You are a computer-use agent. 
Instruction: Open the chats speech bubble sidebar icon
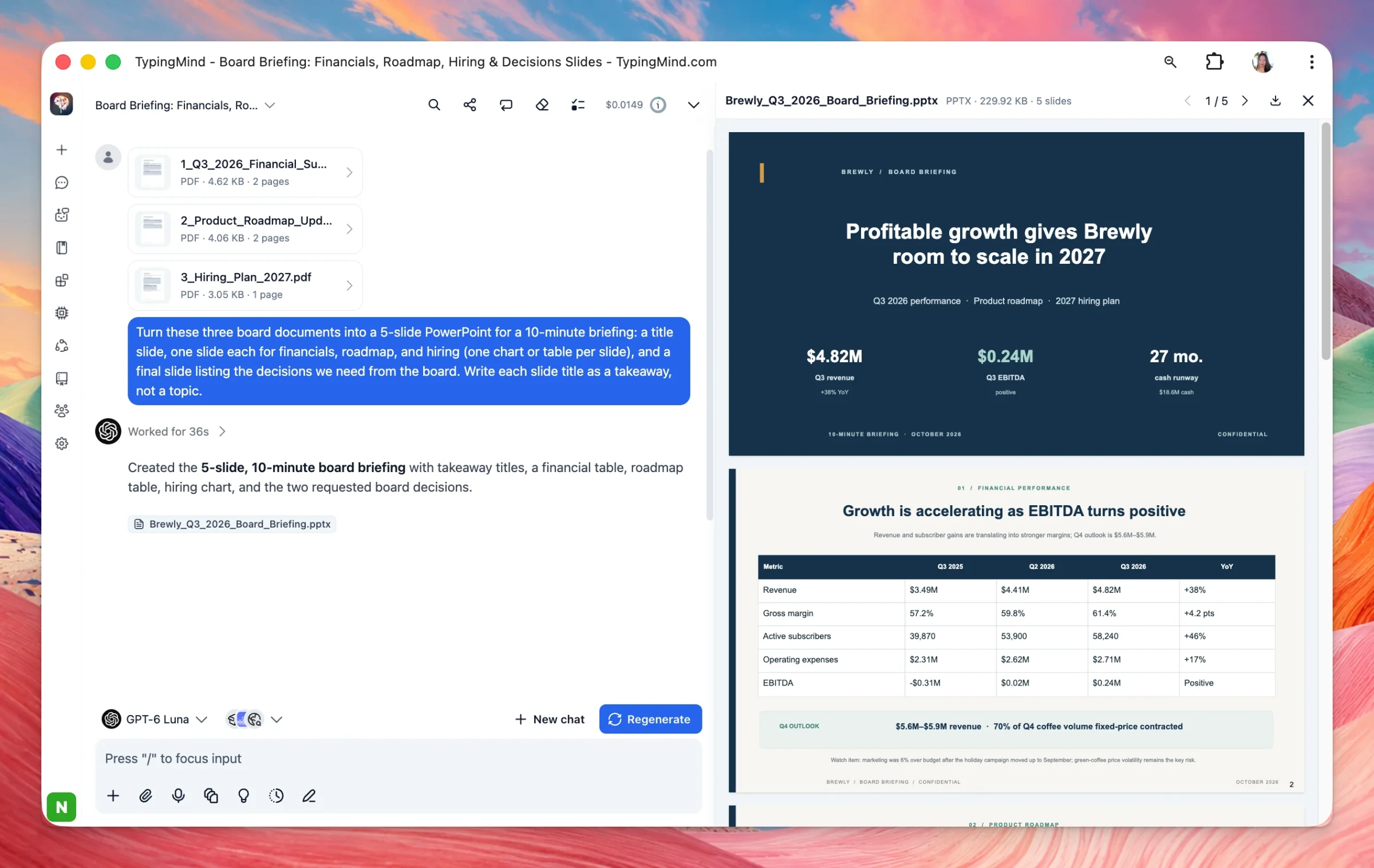coord(62,183)
